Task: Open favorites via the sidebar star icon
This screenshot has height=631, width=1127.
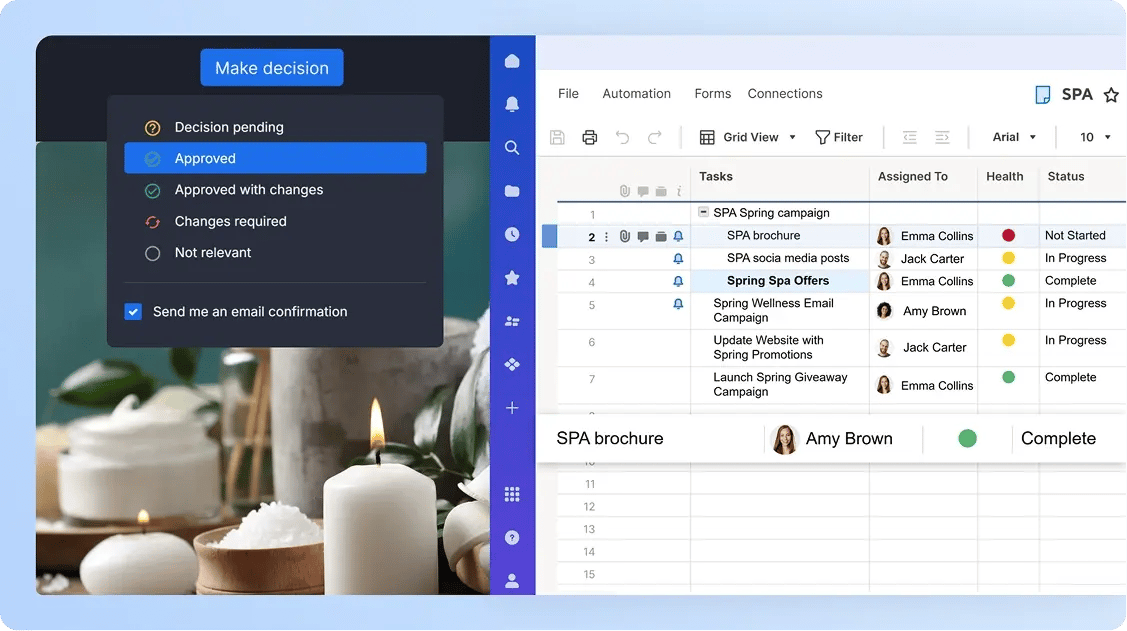Action: click(512, 277)
